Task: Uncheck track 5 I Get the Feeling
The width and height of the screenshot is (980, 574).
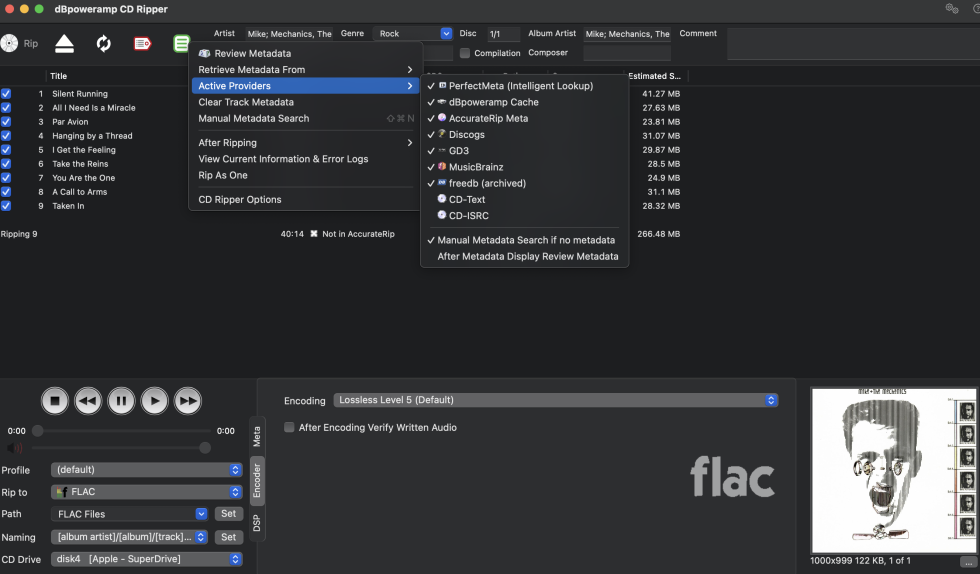Action: coord(6,150)
